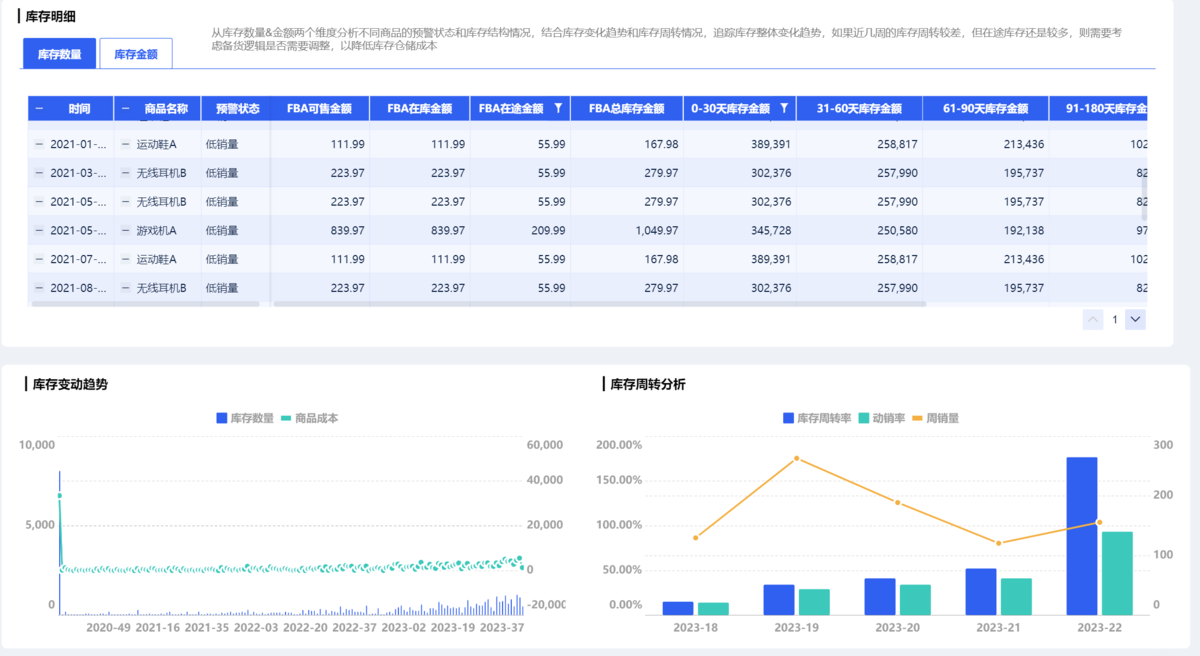
Task: Toggle 周销量 legend line marker
Action: coord(918,418)
